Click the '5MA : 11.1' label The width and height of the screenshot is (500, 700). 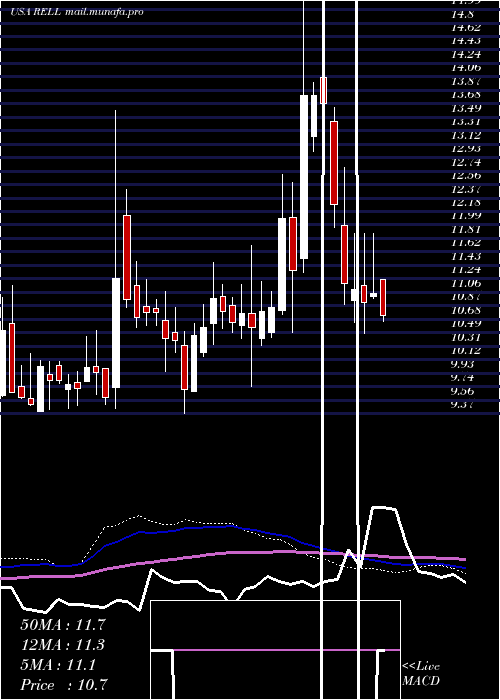tap(58, 665)
